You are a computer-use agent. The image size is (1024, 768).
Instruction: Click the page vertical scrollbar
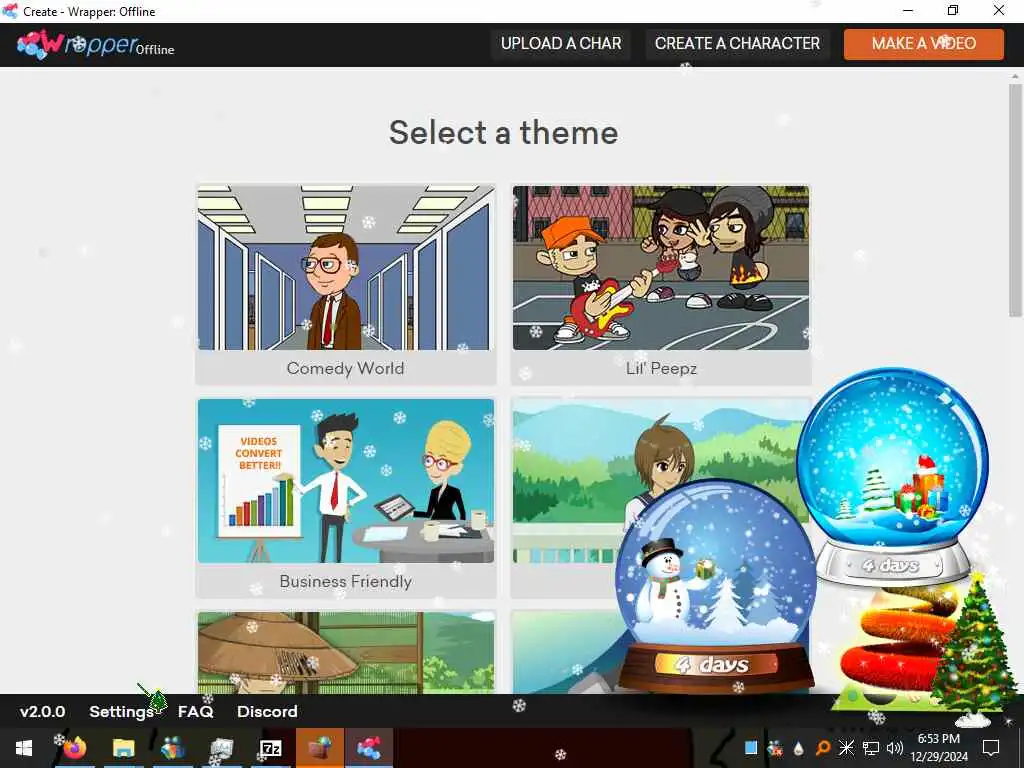click(1015, 199)
